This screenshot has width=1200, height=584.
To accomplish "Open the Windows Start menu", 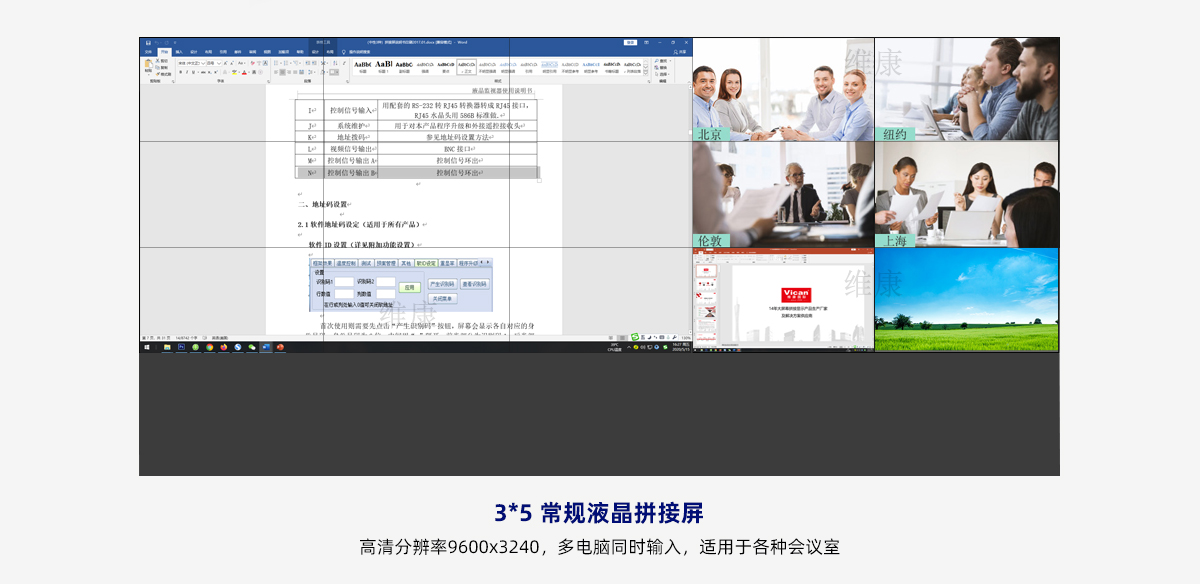I will (147, 347).
